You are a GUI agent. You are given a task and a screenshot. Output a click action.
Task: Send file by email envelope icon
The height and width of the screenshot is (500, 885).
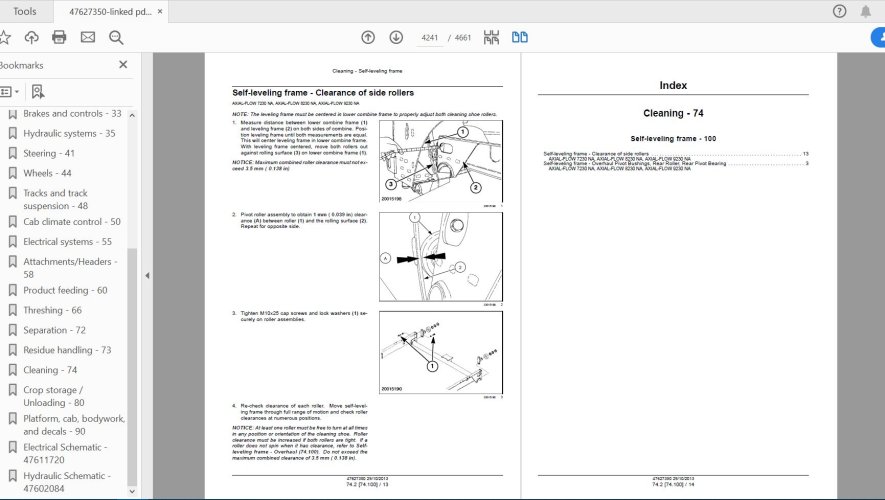(87, 38)
